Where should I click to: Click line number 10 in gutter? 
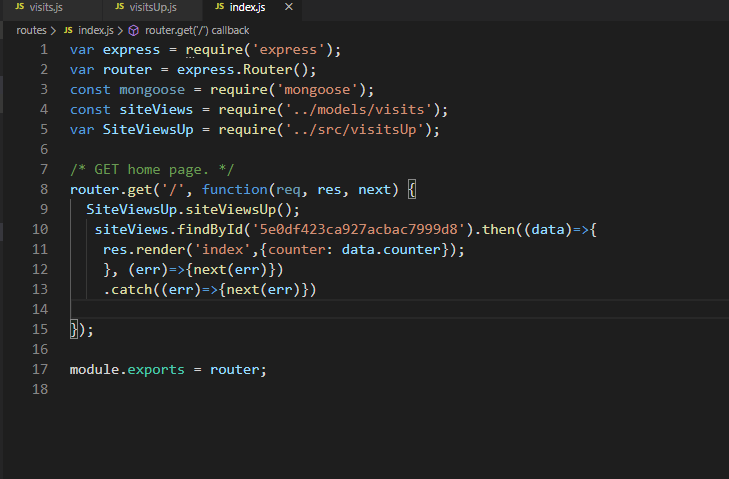[x=40, y=229]
